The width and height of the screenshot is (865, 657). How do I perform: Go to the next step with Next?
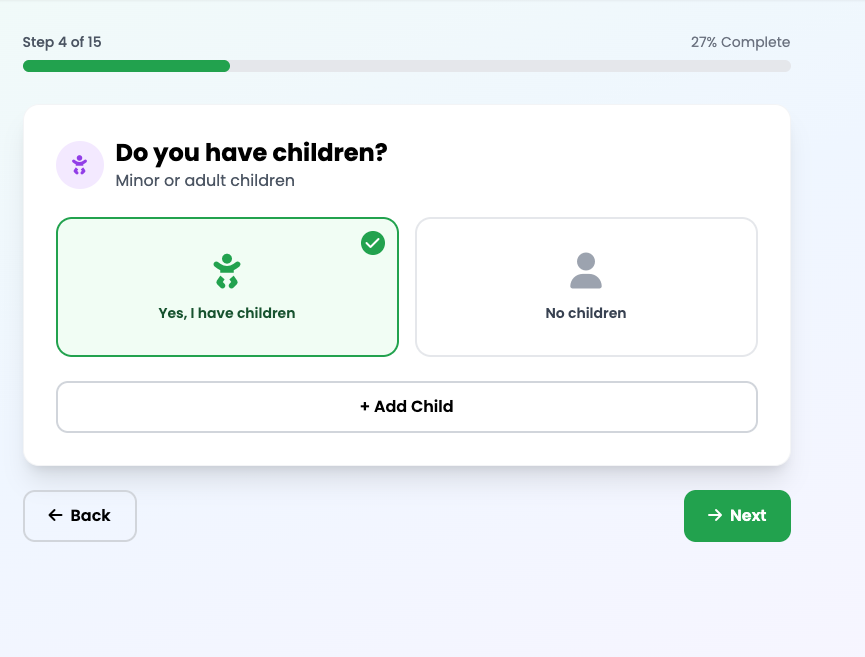[x=737, y=516]
